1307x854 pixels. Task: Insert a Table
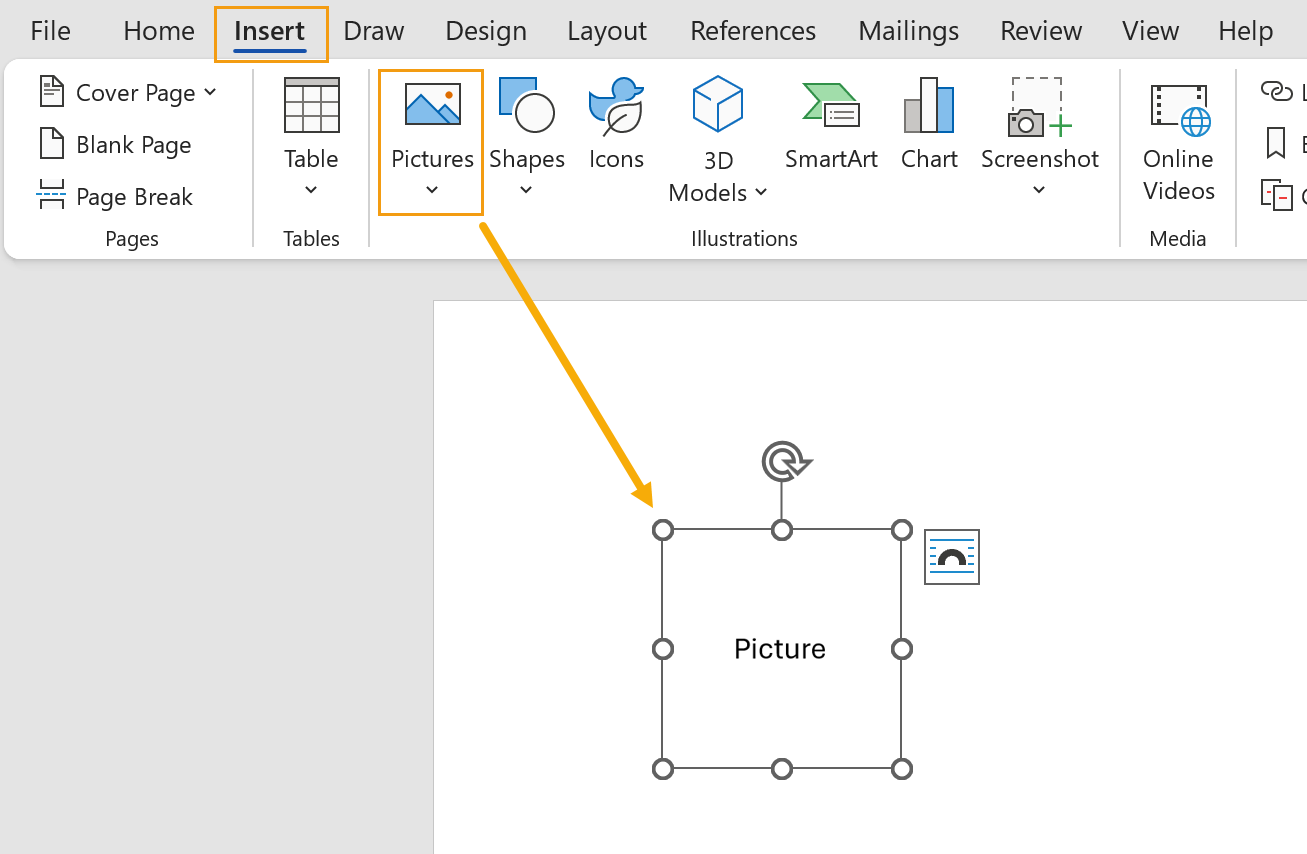(311, 125)
